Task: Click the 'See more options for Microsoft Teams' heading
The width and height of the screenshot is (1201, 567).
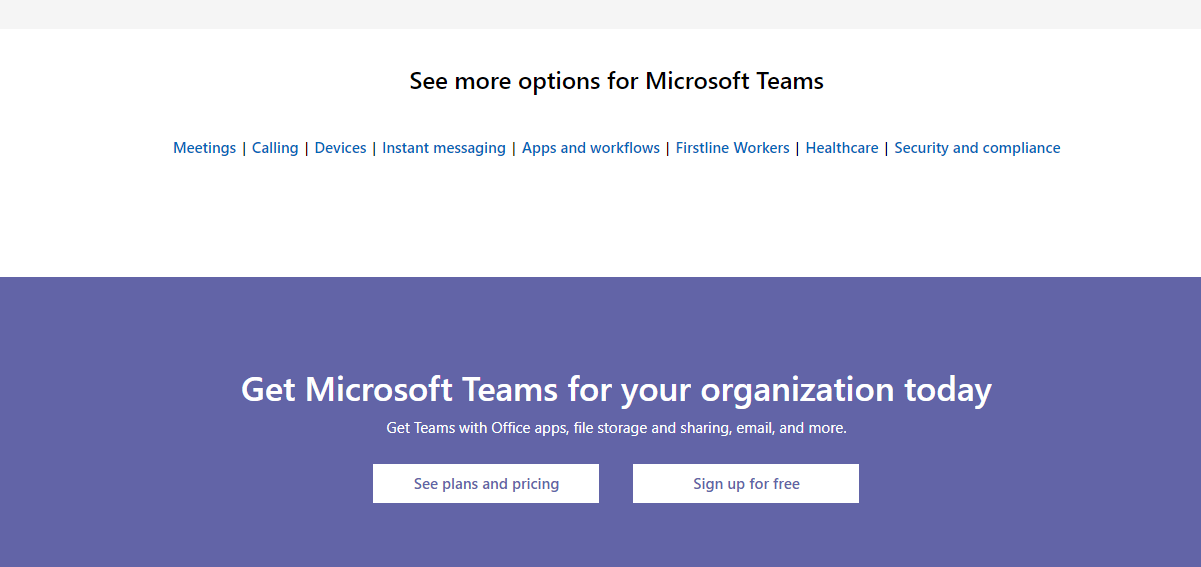Action: 616,81
